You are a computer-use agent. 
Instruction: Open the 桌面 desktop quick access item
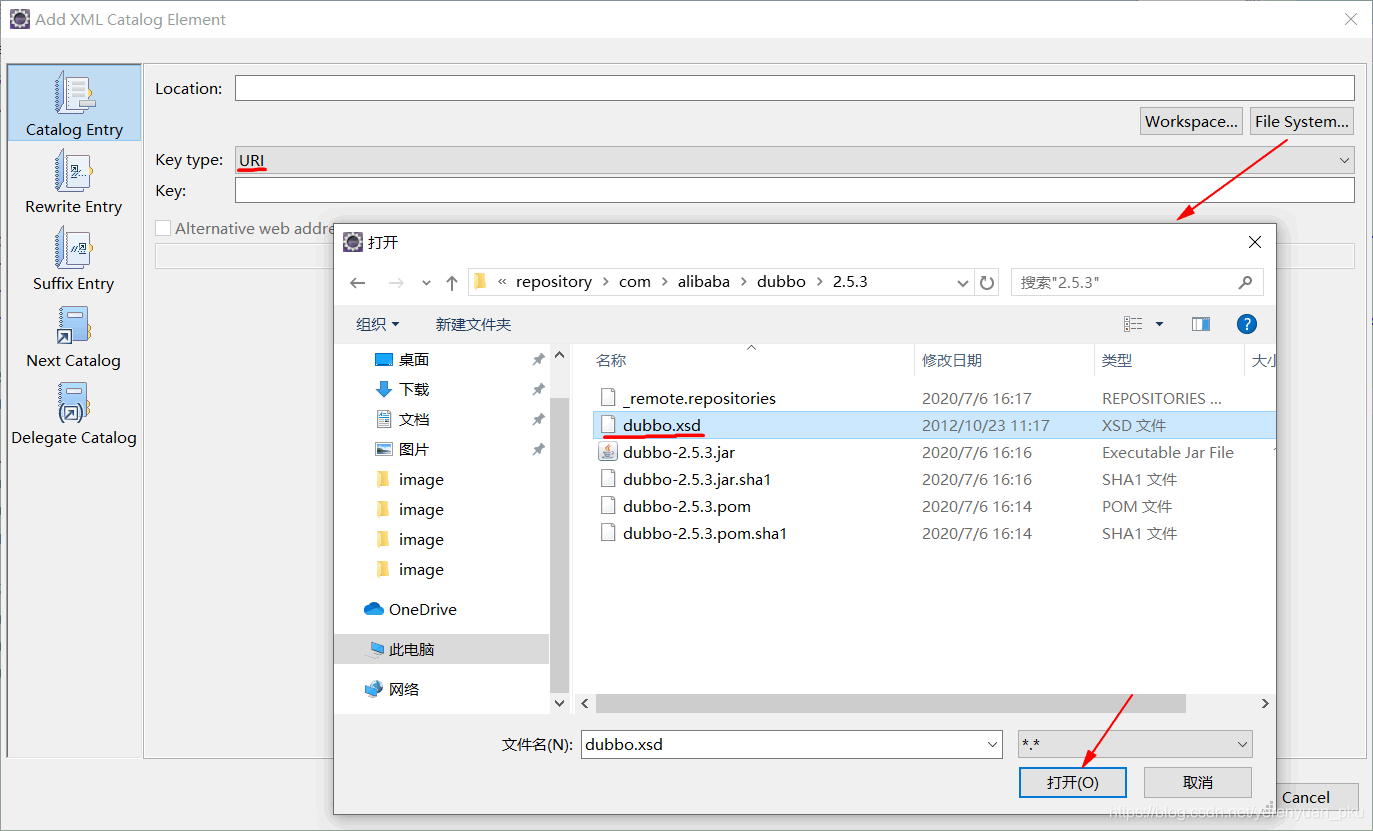414,359
